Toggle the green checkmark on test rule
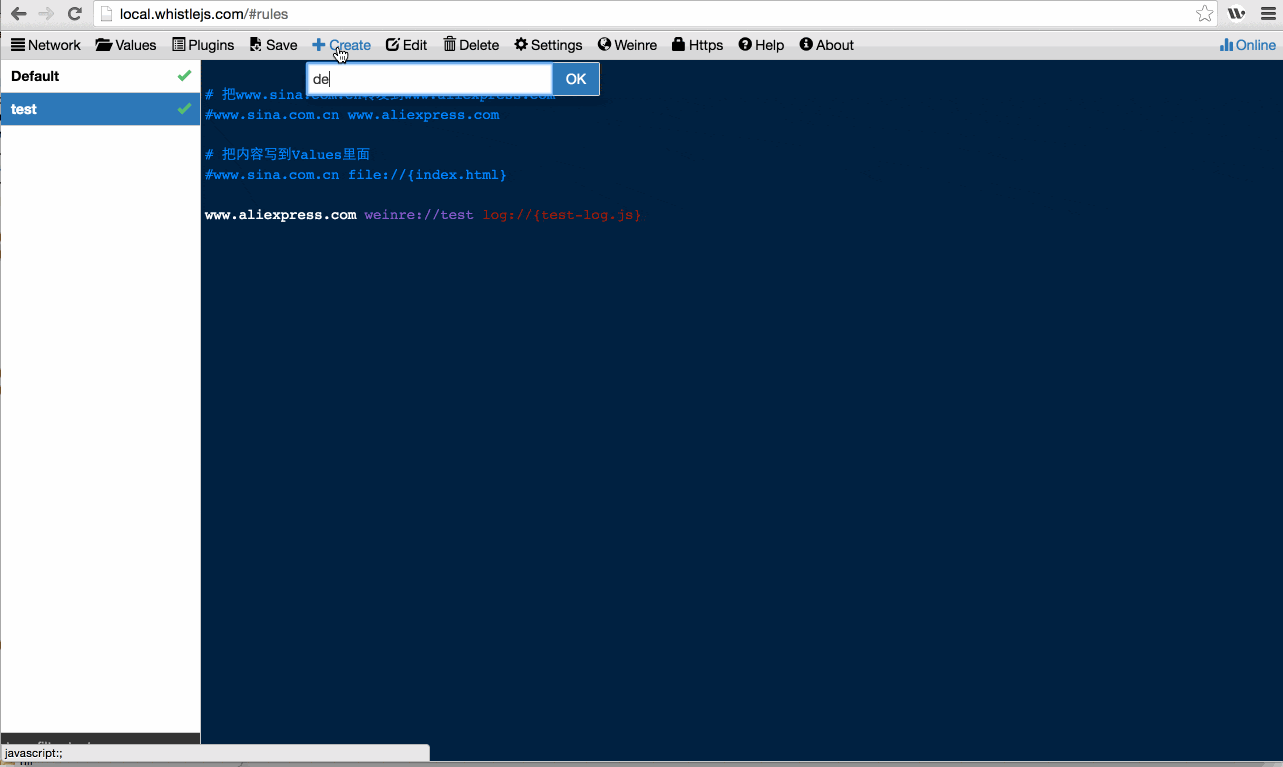 point(184,109)
